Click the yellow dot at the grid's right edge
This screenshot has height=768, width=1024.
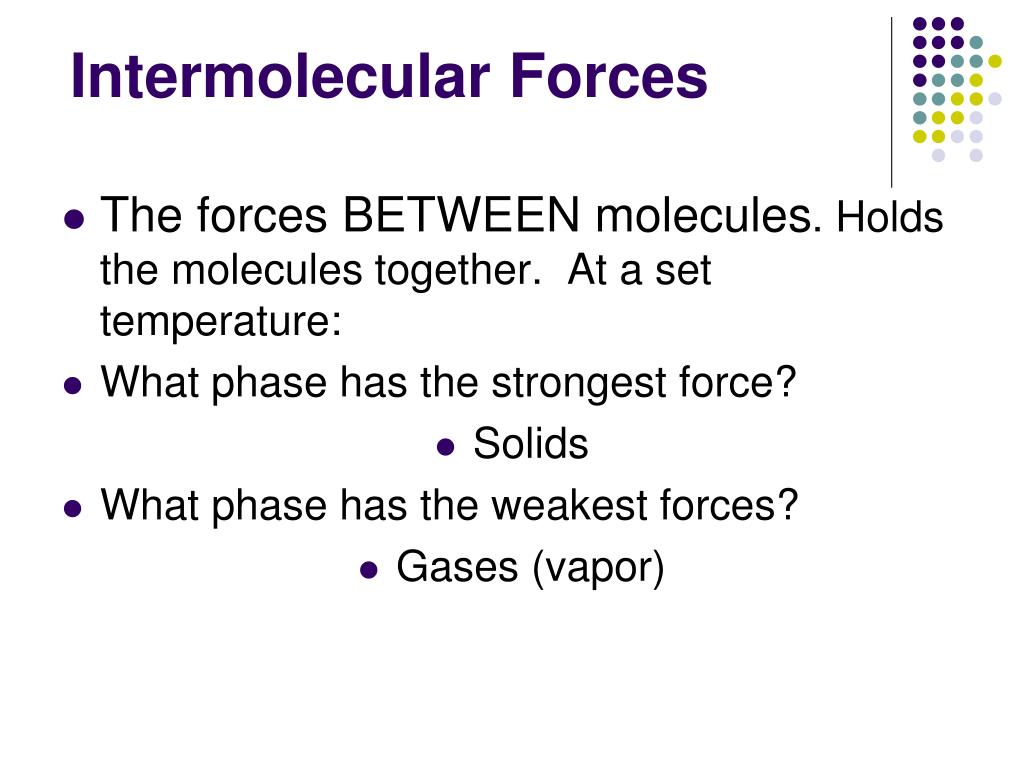pyautogui.click(x=995, y=61)
